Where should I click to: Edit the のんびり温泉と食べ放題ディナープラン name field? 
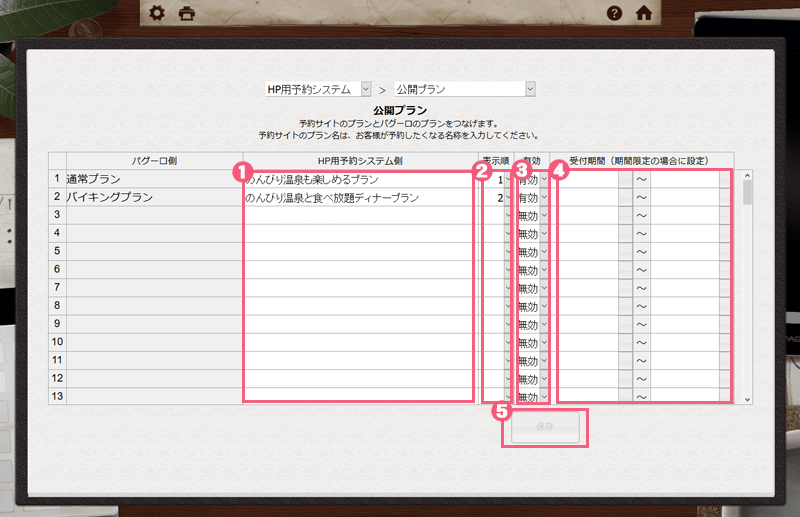tap(360, 198)
